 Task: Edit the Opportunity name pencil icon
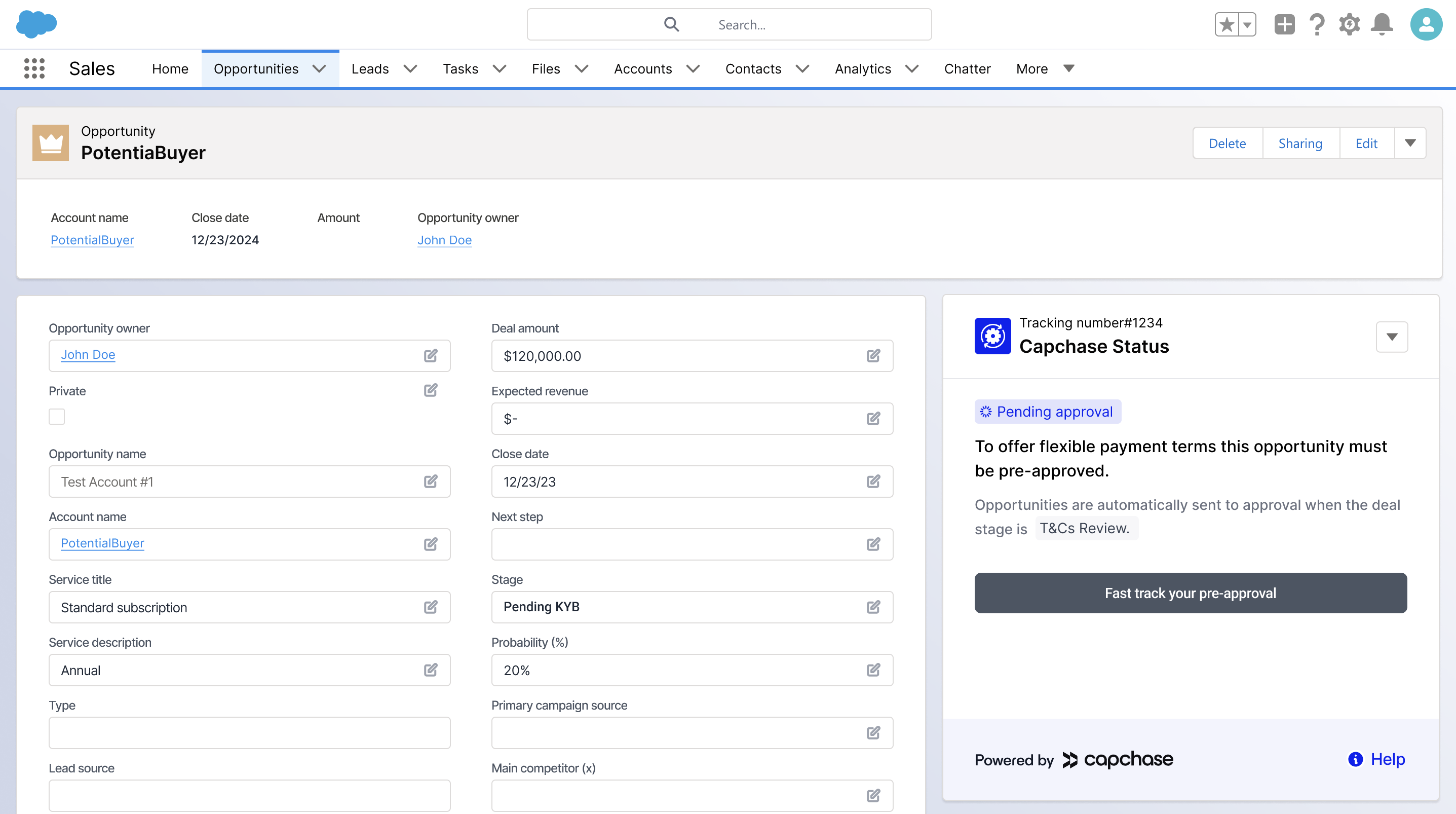[x=431, y=482]
